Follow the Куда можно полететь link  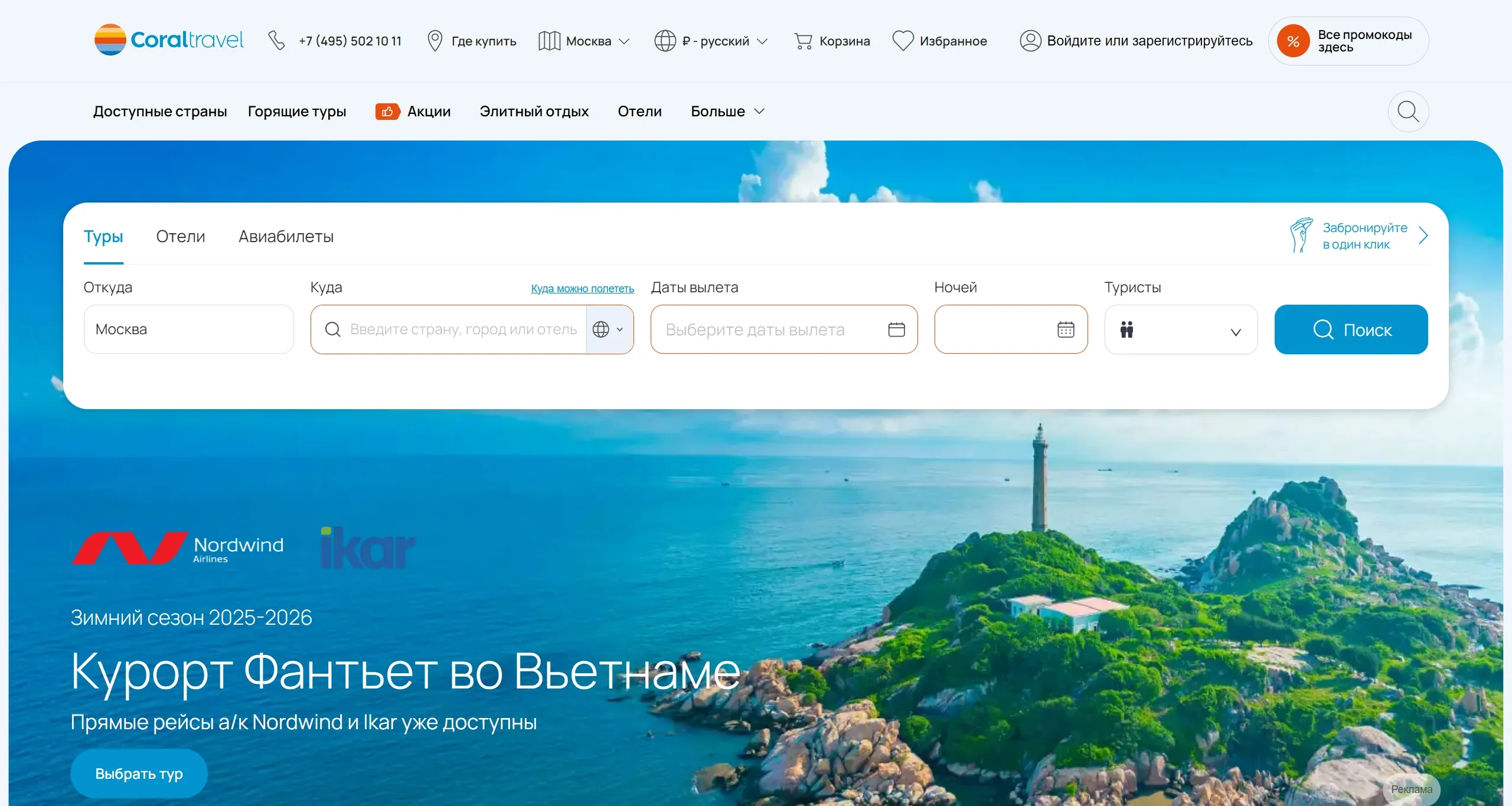pyautogui.click(x=582, y=289)
